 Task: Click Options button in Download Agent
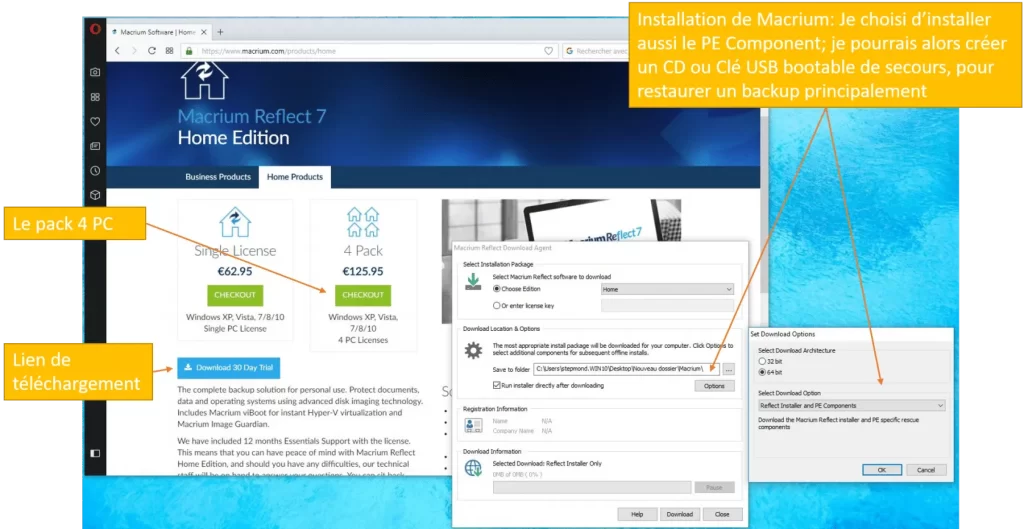click(714, 386)
